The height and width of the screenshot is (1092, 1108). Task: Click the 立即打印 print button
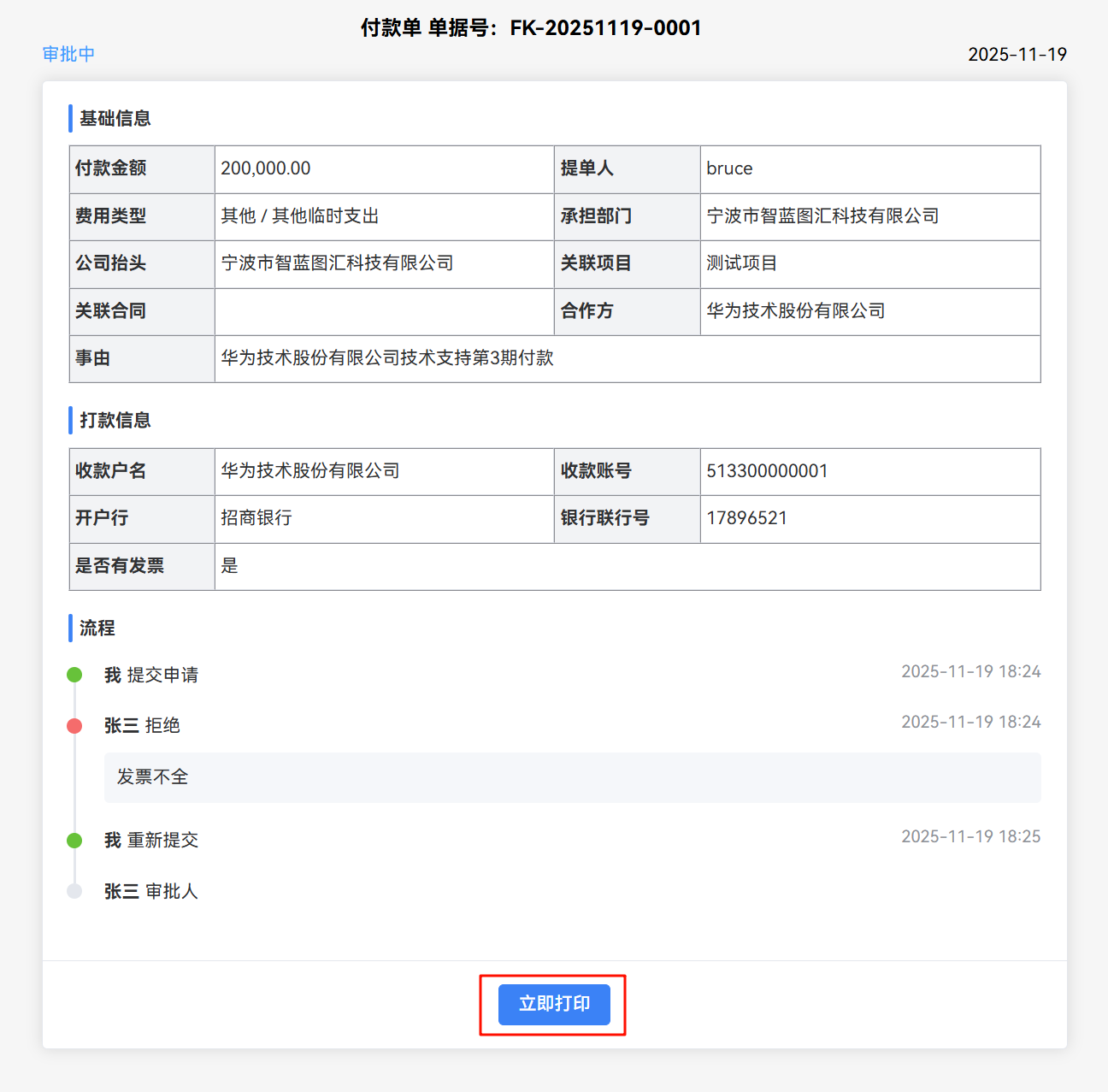click(554, 1004)
